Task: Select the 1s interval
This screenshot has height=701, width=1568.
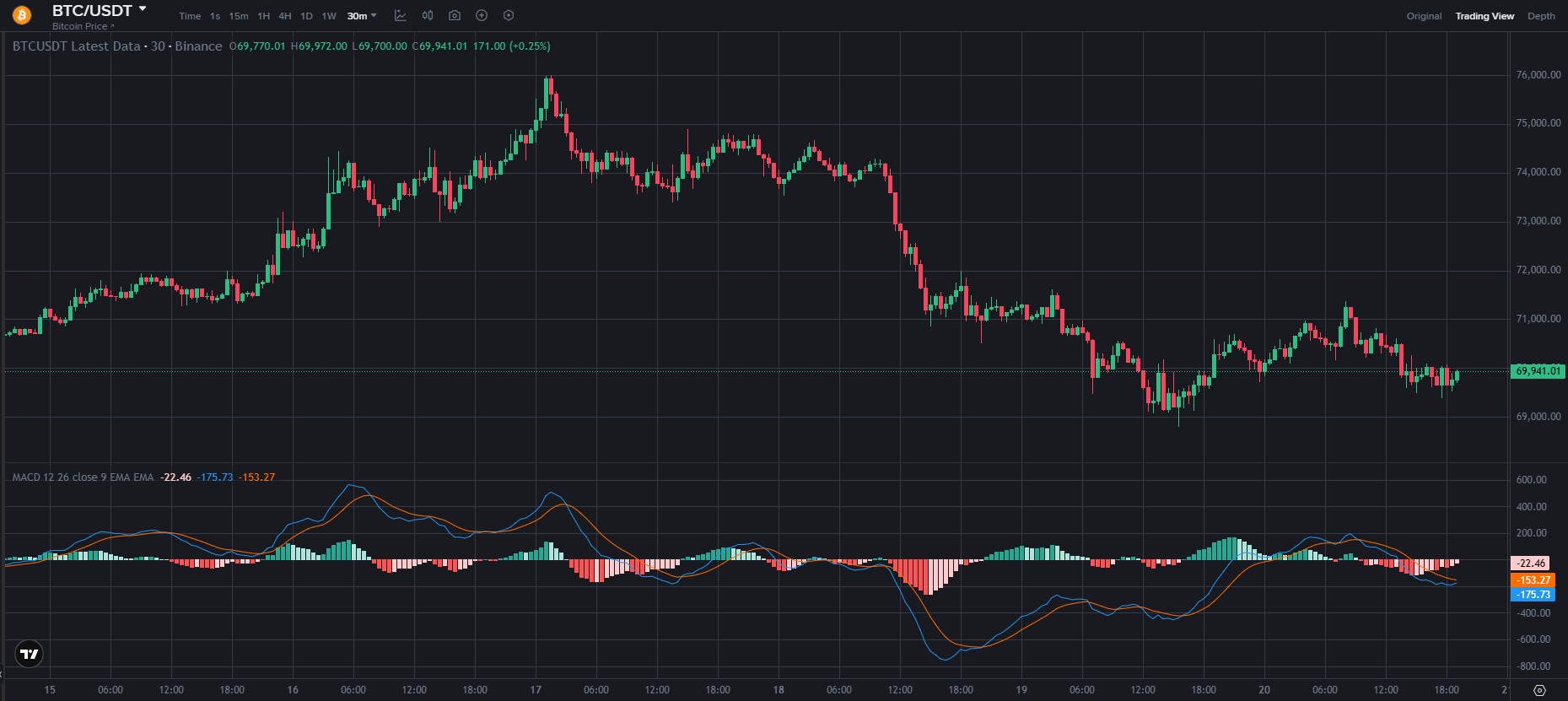Action: [215, 16]
